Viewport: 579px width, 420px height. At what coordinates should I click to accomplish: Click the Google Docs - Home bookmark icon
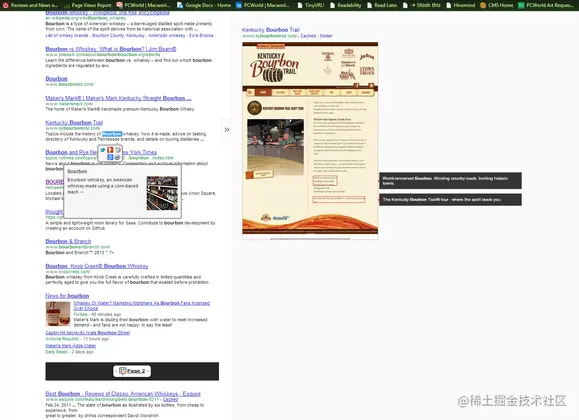(180, 5)
